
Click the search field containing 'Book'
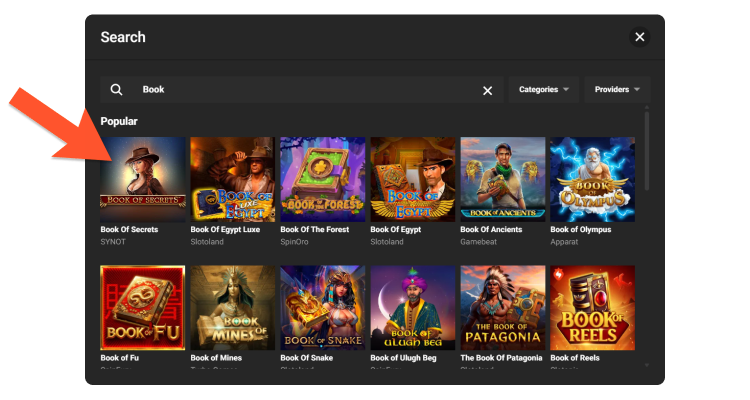300,90
